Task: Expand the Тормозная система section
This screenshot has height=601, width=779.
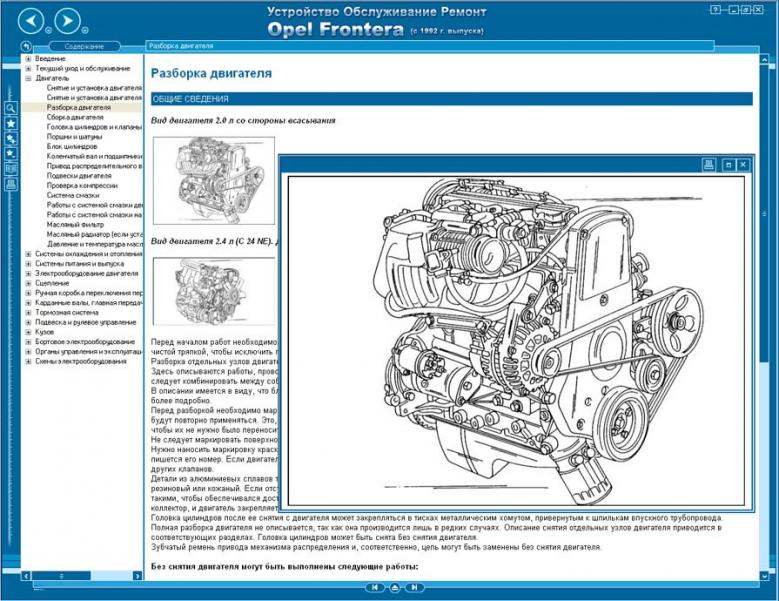Action: tap(28, 312)
